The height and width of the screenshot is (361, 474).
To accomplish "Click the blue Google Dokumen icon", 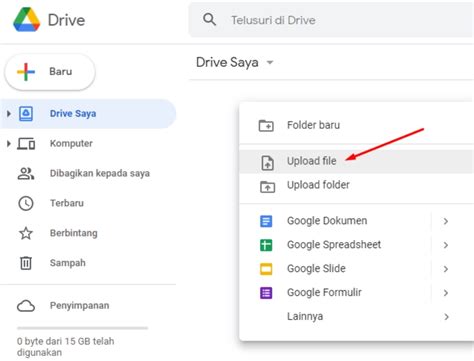I will [266, 221].
